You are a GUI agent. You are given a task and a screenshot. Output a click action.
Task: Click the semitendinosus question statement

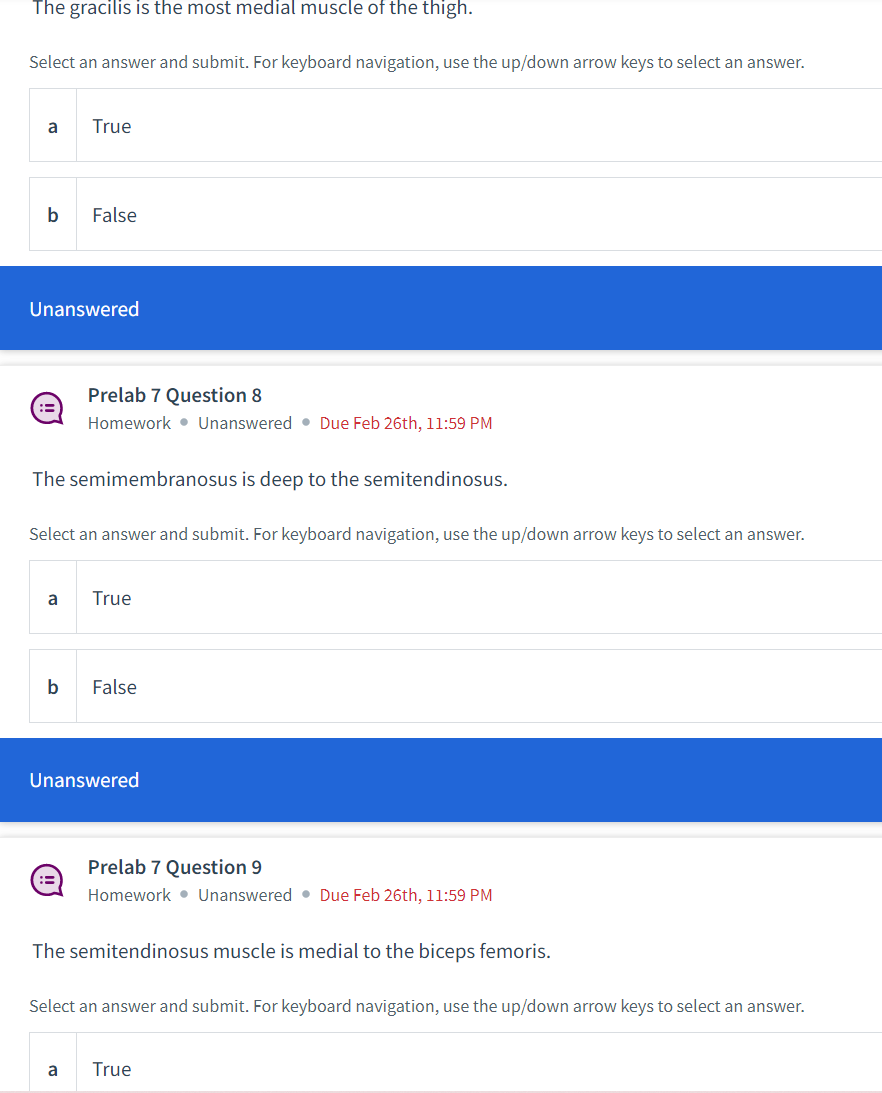click(291, 951)
